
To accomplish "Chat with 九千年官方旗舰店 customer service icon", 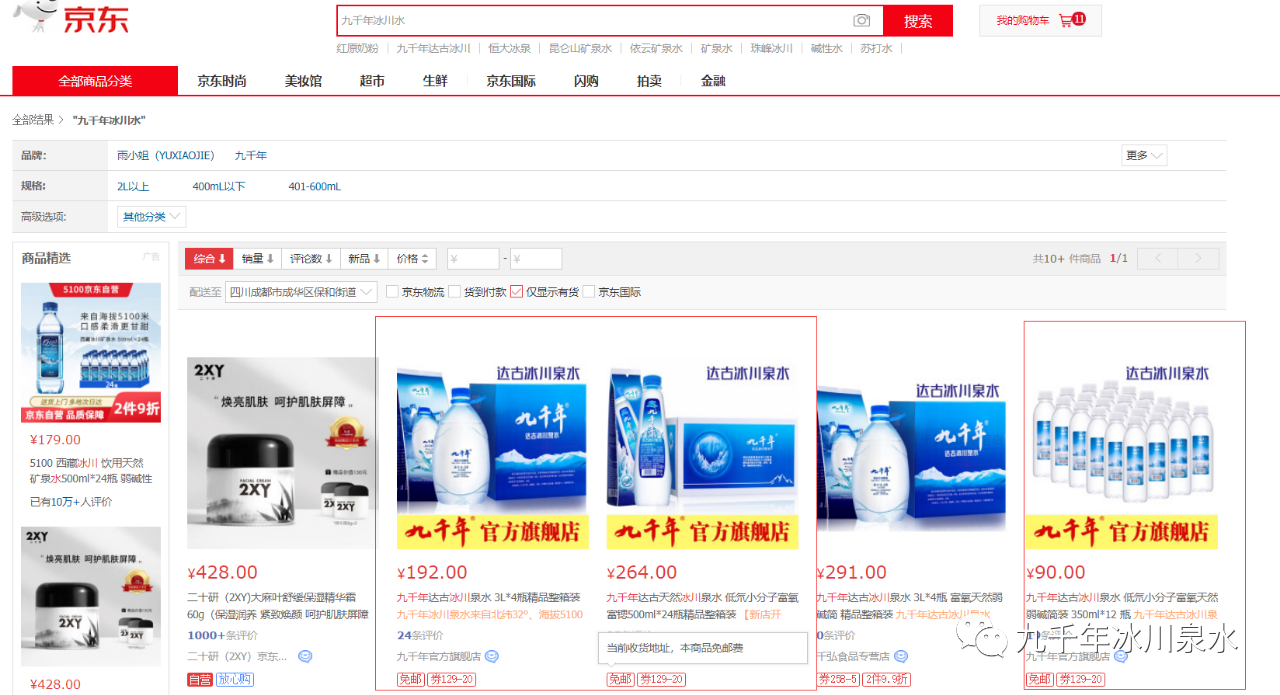I will [492, 657].
